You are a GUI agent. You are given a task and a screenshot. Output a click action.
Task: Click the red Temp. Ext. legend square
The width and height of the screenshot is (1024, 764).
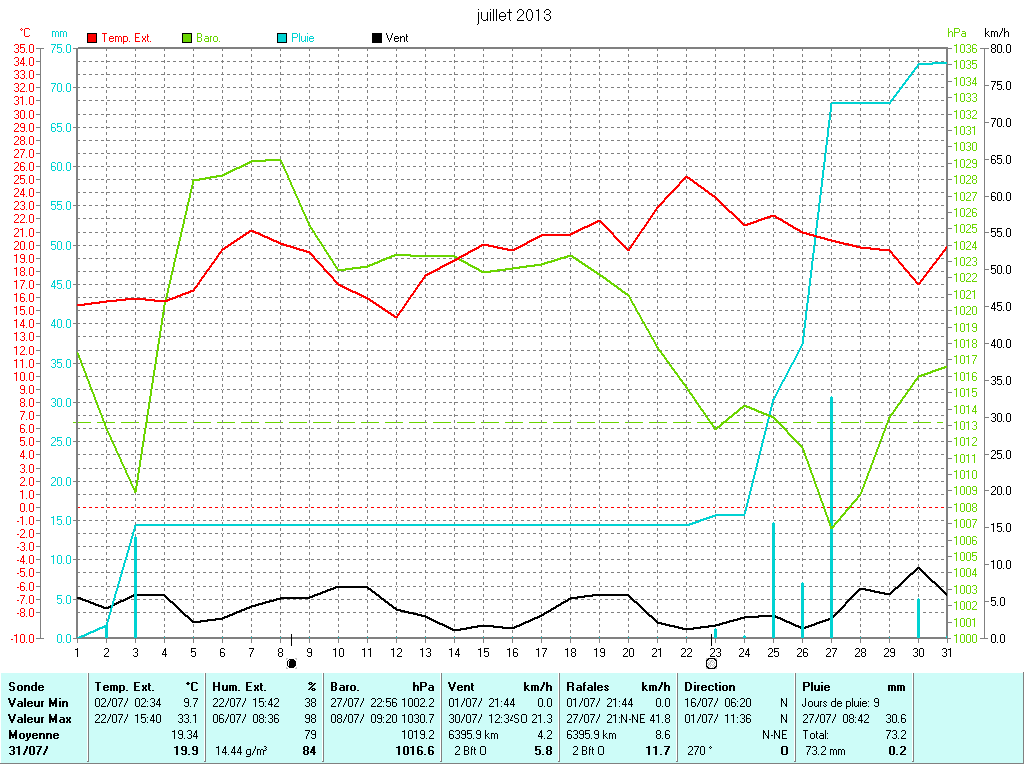(x=92, y=38)
